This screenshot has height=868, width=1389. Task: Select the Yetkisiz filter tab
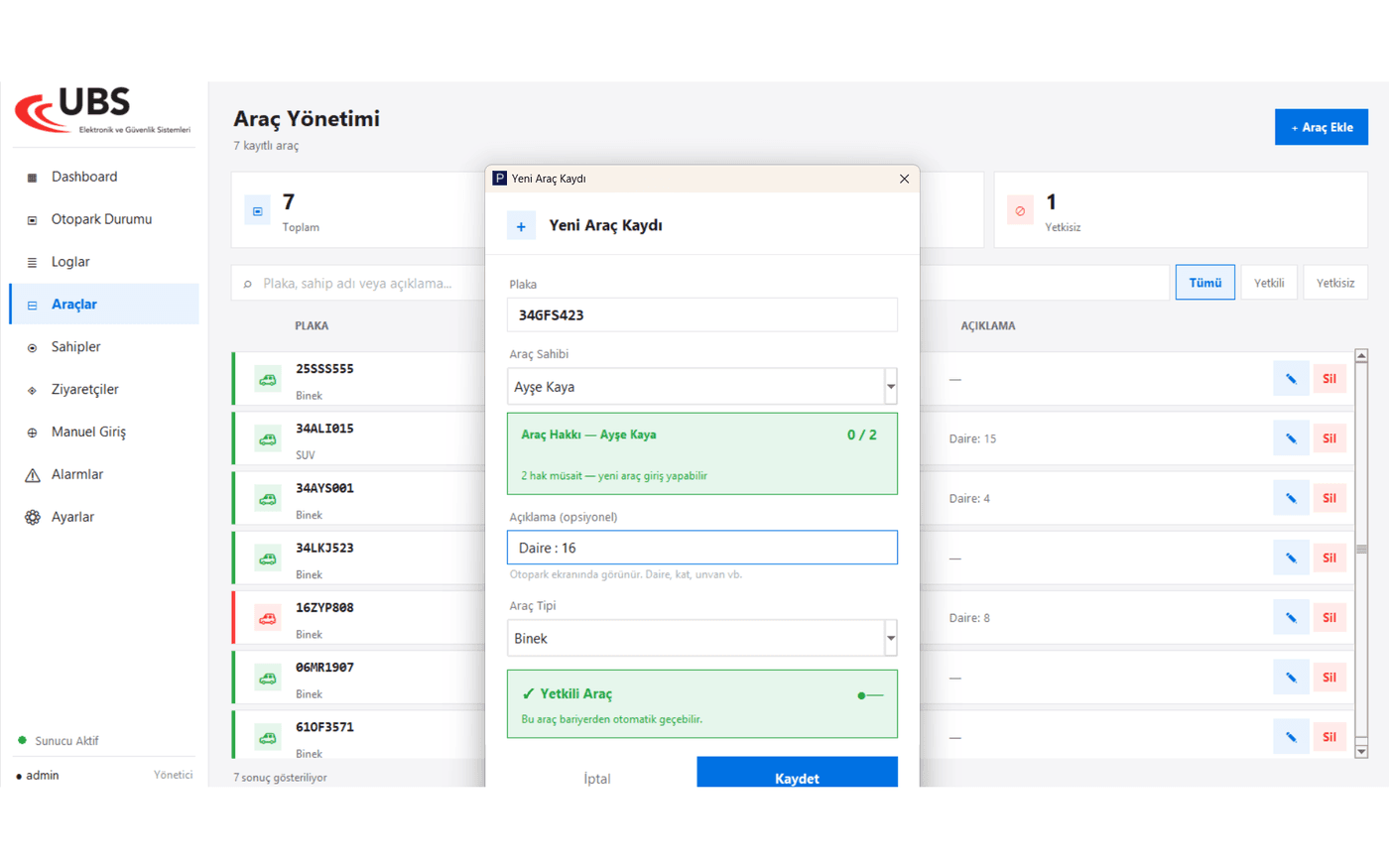tap(1335, 283)
